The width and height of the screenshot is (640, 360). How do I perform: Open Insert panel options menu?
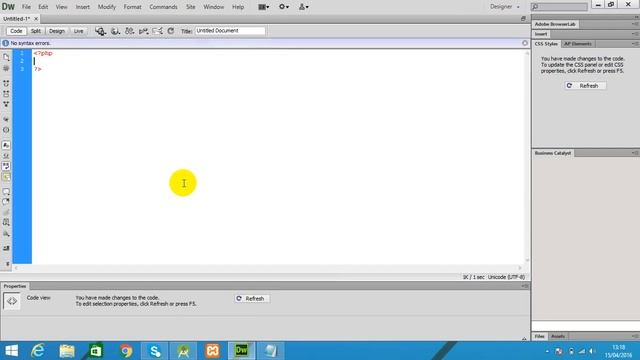point(635,34)
